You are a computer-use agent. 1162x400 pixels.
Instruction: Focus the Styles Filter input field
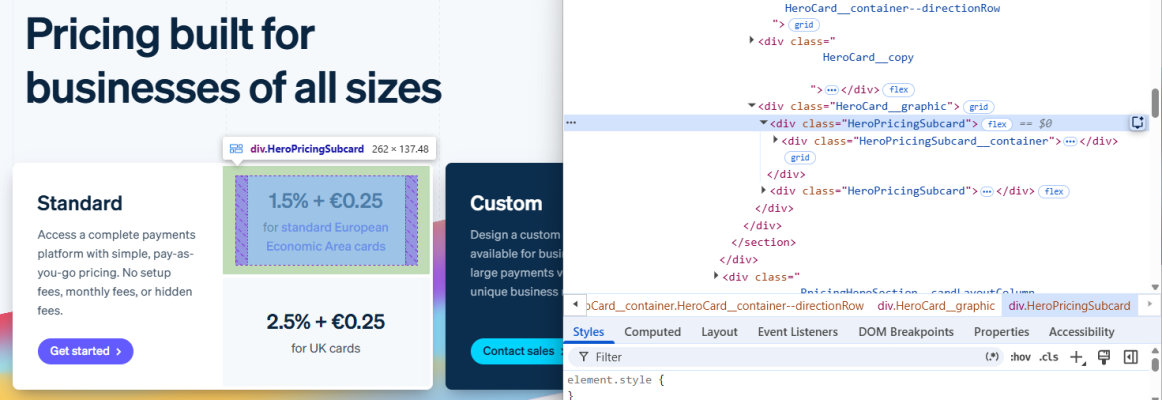(x=786, y=357)
